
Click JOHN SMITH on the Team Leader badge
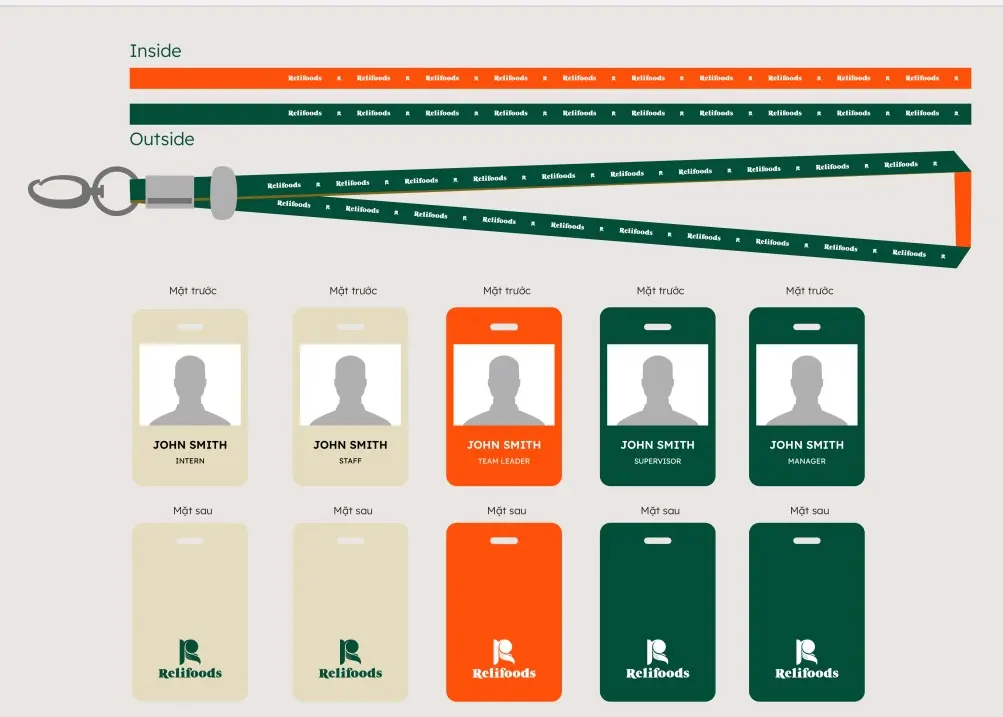point(504,445)
